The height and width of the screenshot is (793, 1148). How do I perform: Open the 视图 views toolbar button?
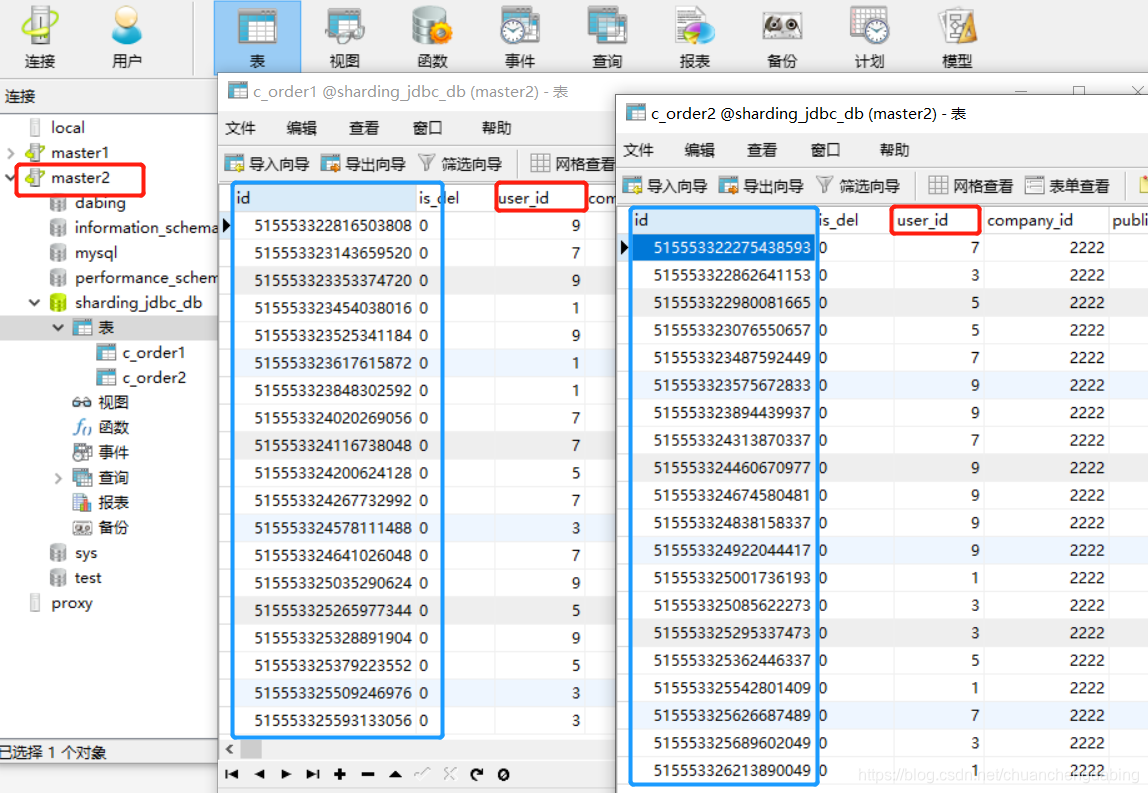(344, 37)
